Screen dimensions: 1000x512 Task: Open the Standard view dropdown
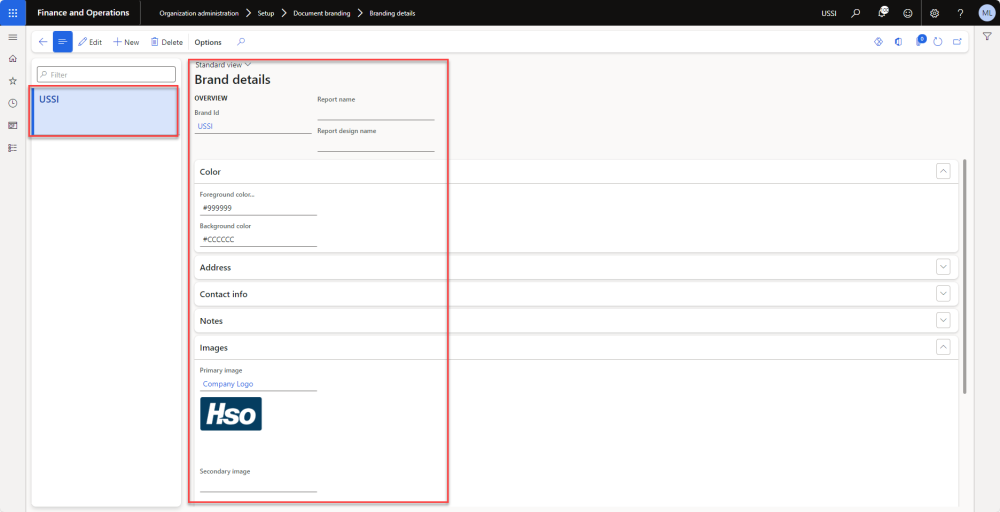[223, 64]
